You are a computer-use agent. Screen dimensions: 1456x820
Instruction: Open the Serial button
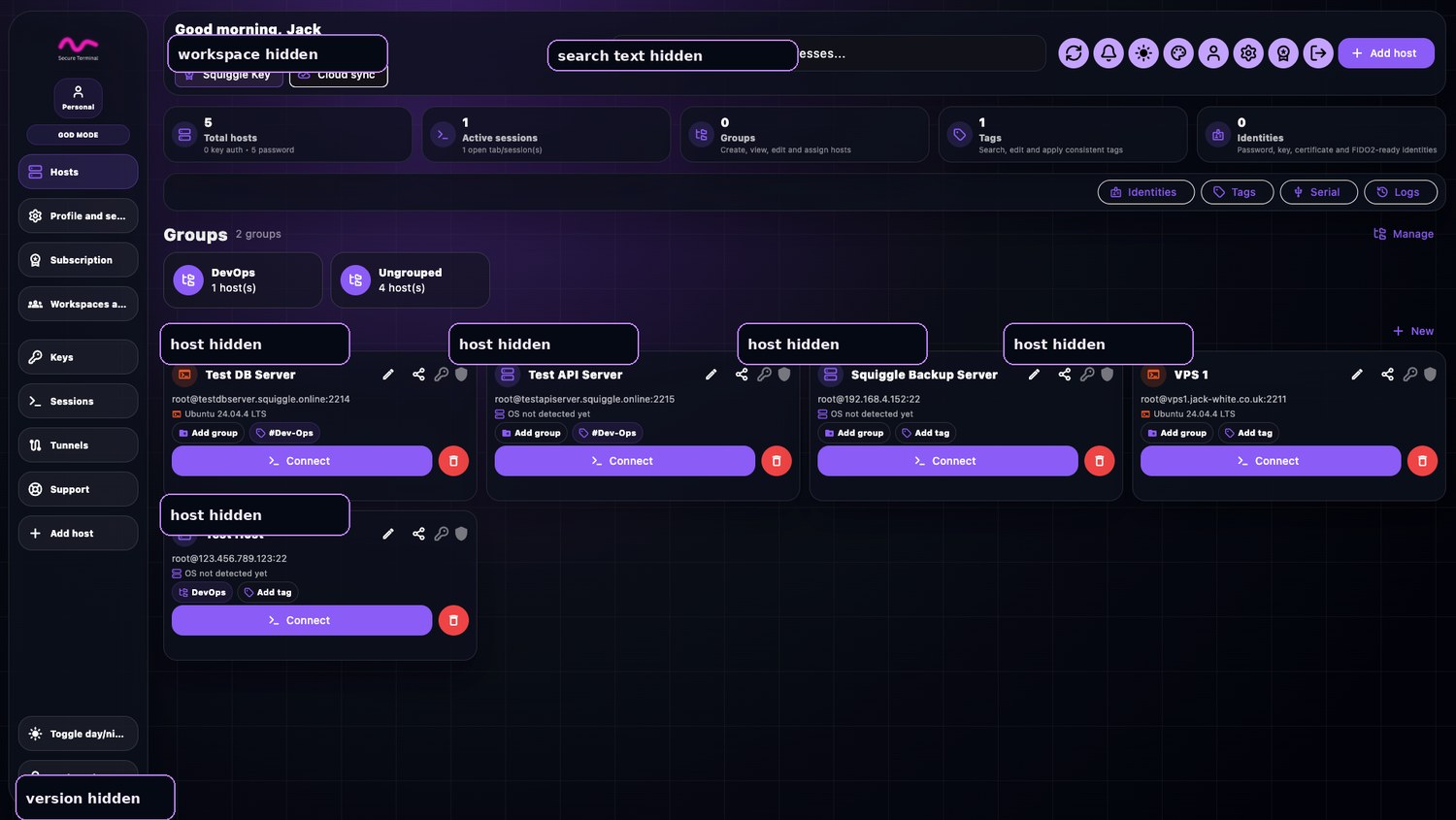tap(1318, 192)
